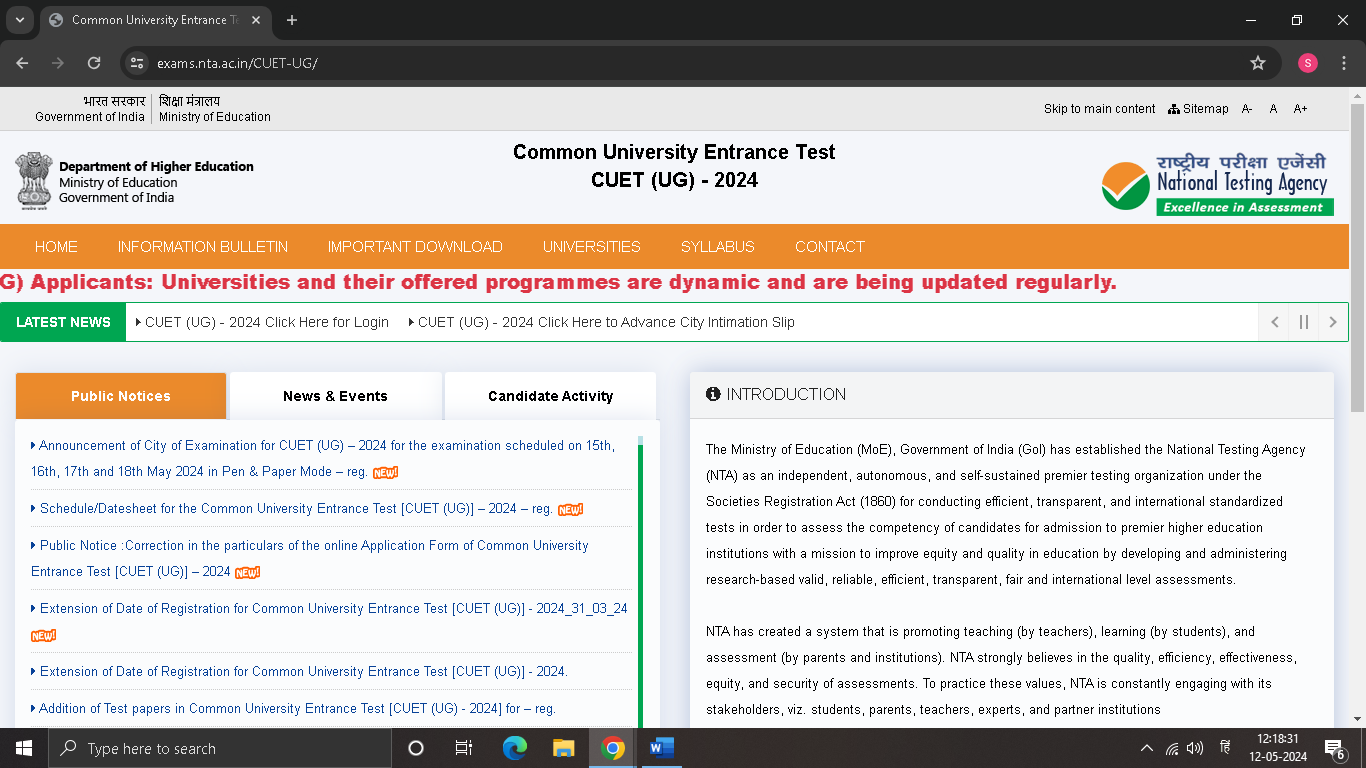The image size is (1366, 768).
Task: Click the taskbar search box
Action: (220, 748)
